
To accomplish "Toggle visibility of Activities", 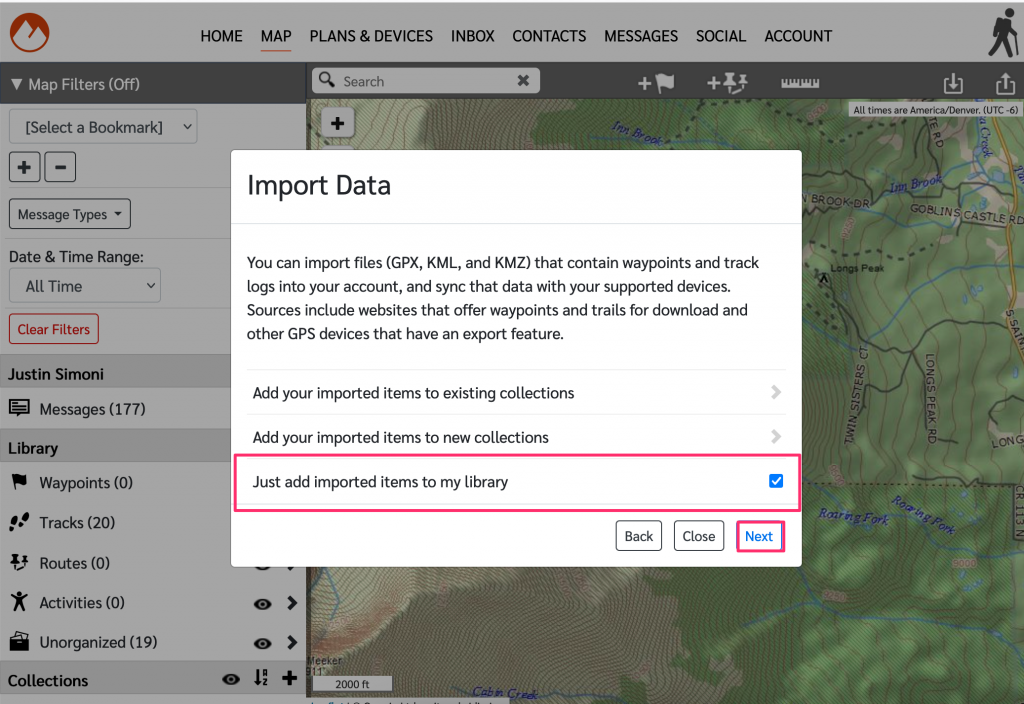I will pos(263,603).
